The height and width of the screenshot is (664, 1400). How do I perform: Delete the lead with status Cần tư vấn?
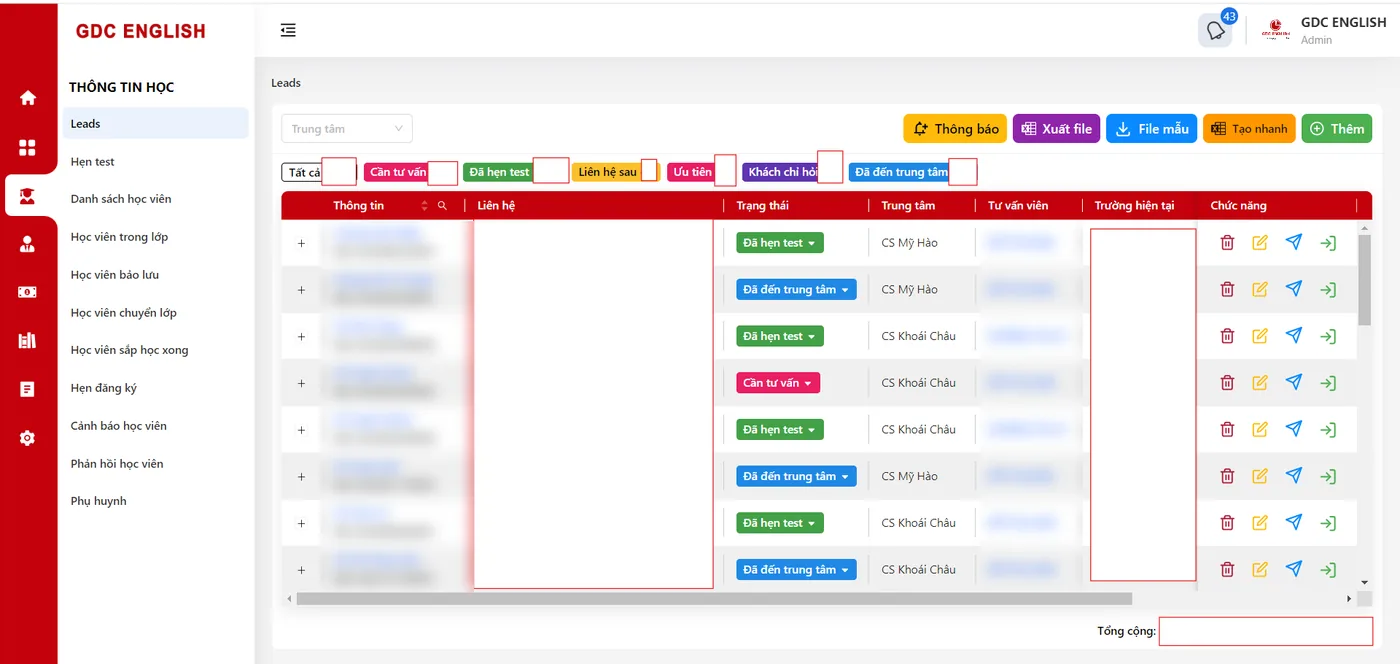point(1227,383)
